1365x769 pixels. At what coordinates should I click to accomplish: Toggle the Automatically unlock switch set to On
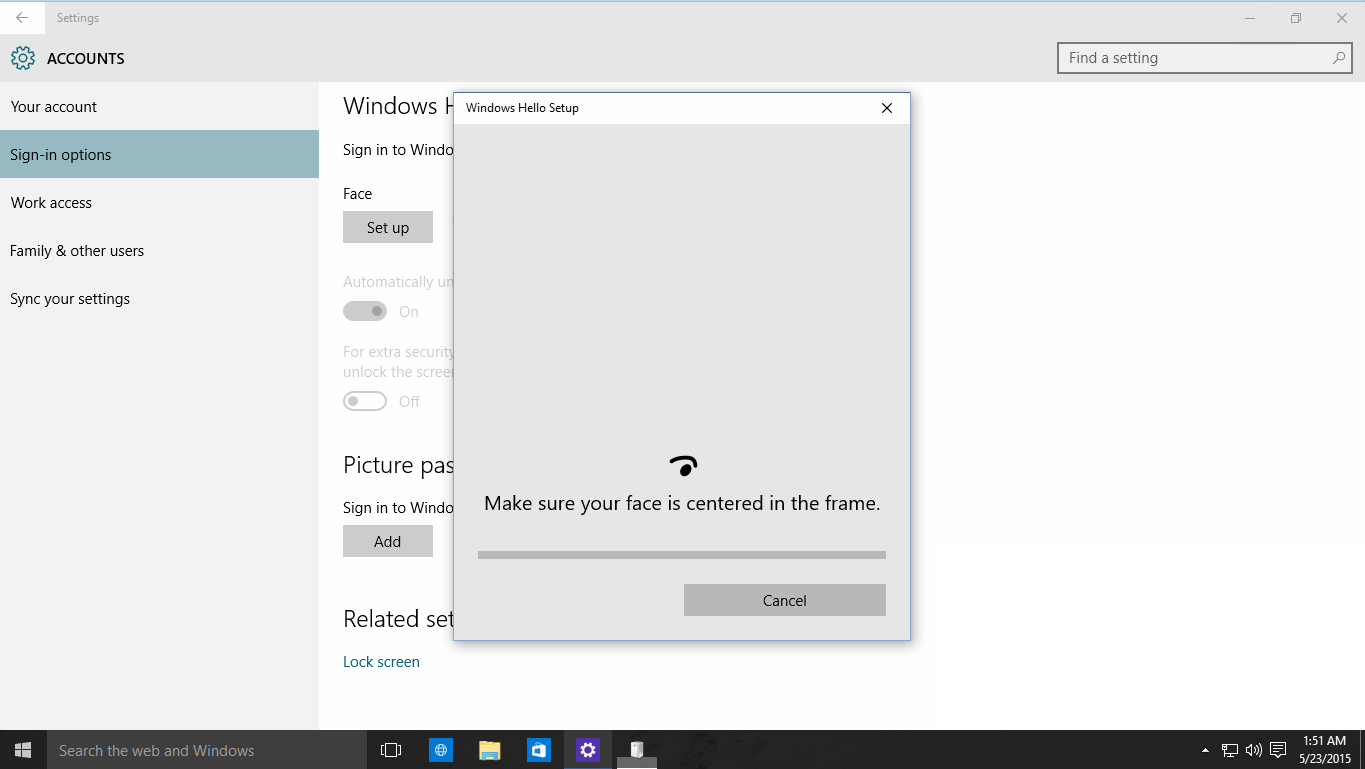(x=365, y=311)
